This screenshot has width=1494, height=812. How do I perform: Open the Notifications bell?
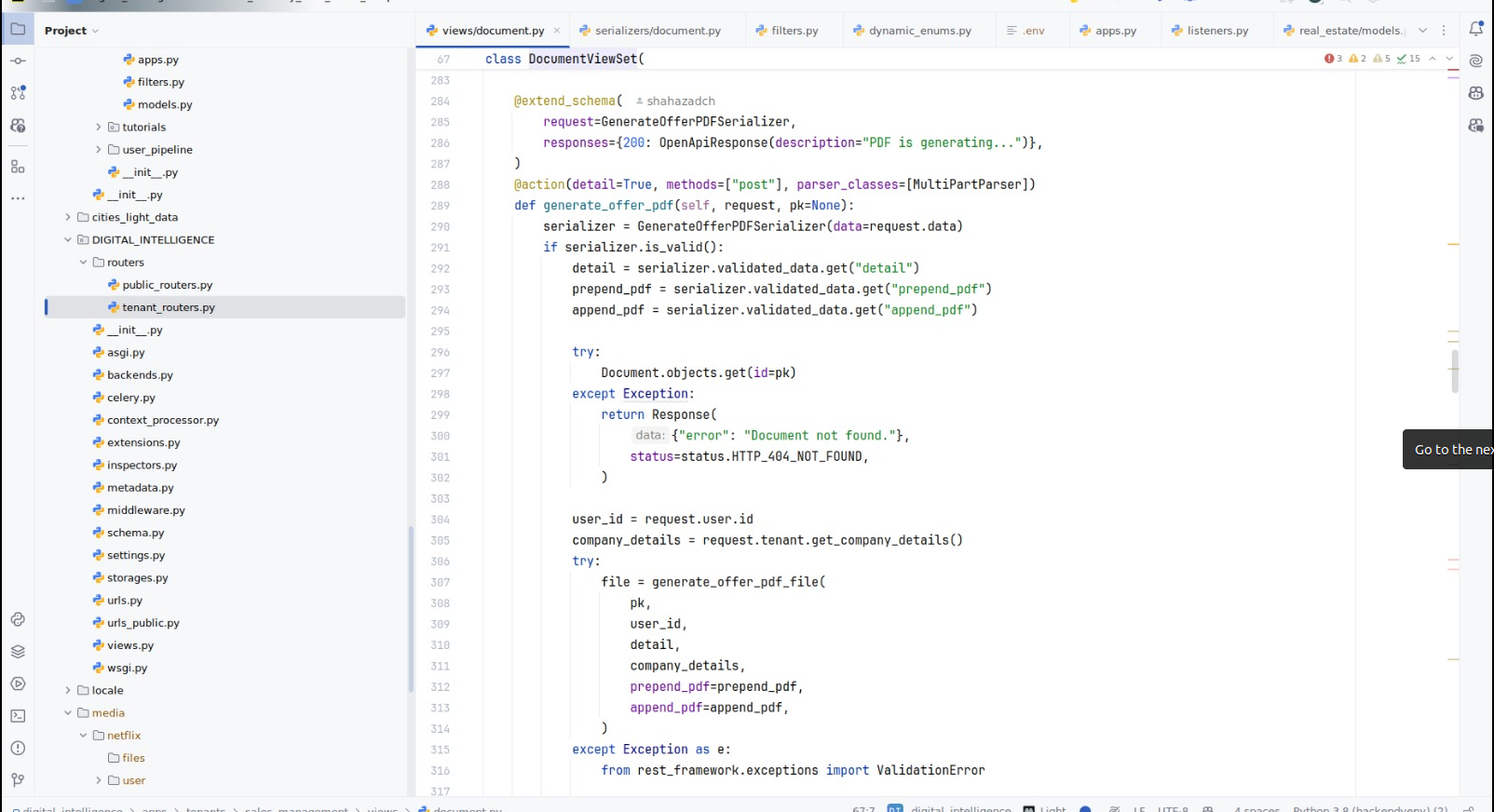[1476, 29]
